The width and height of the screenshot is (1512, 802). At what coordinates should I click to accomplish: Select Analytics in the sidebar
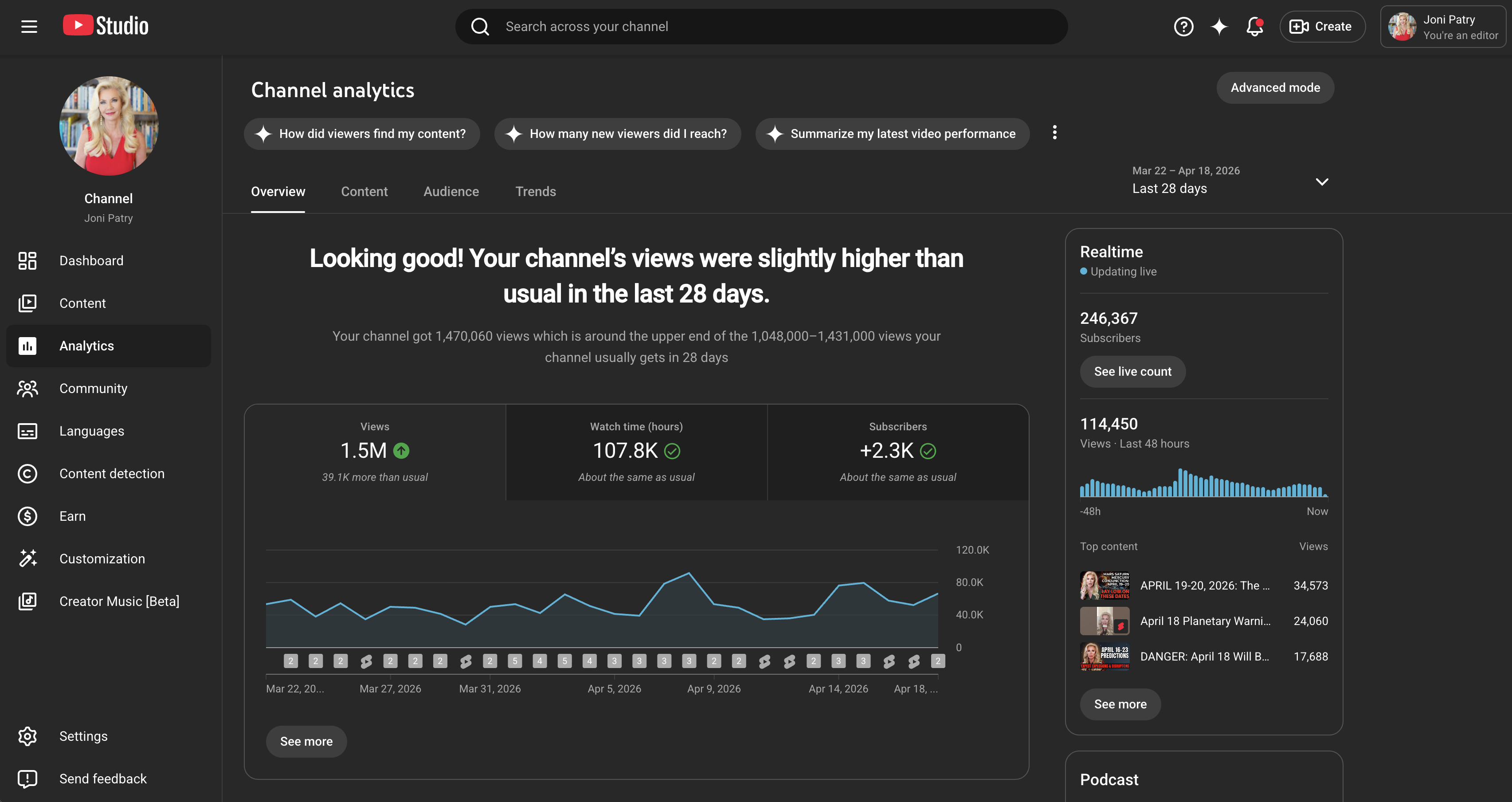[x=109, y=346]
